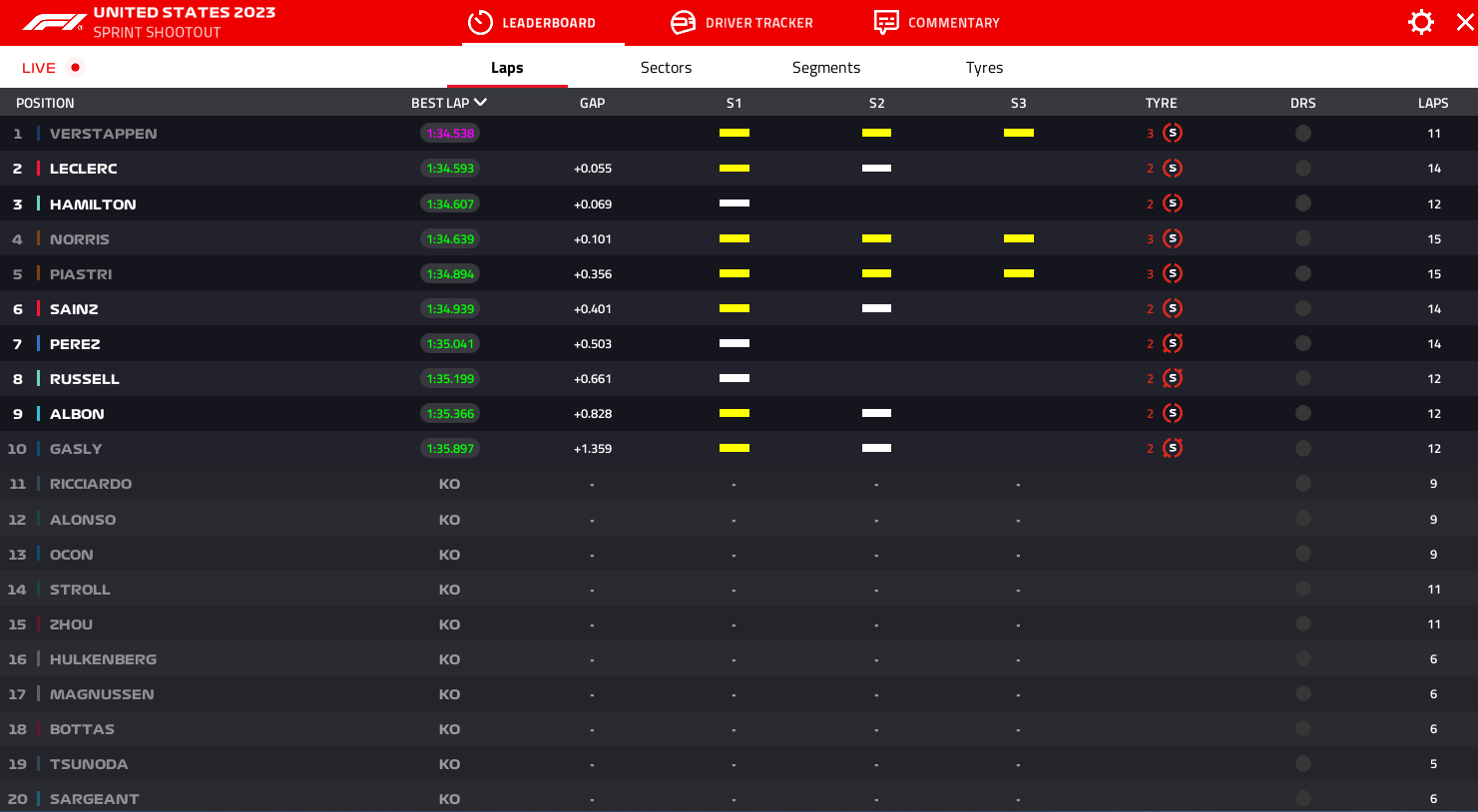Open the Commentary view

[954, 23]
